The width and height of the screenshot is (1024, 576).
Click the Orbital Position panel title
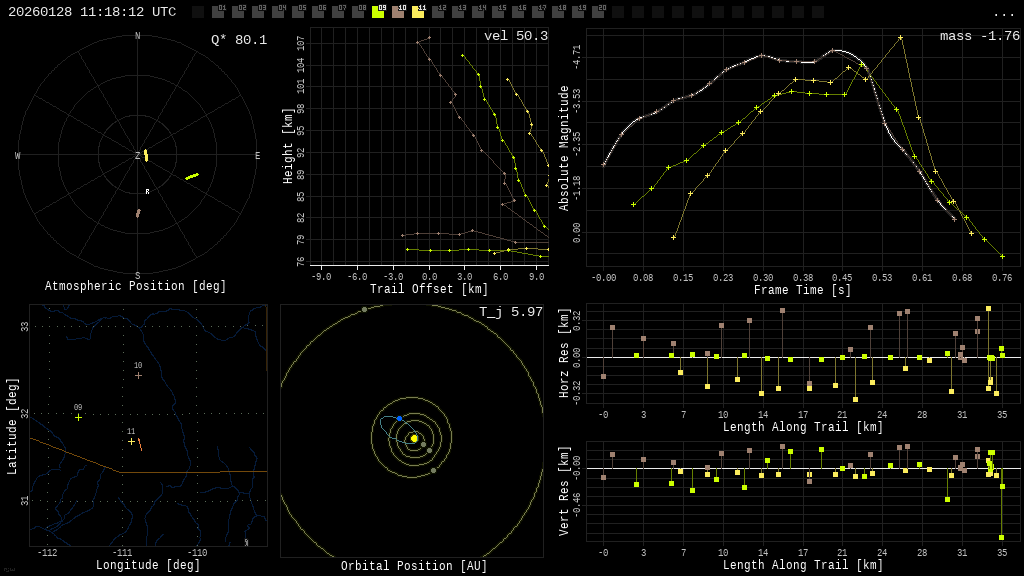[x=414, y=566]
